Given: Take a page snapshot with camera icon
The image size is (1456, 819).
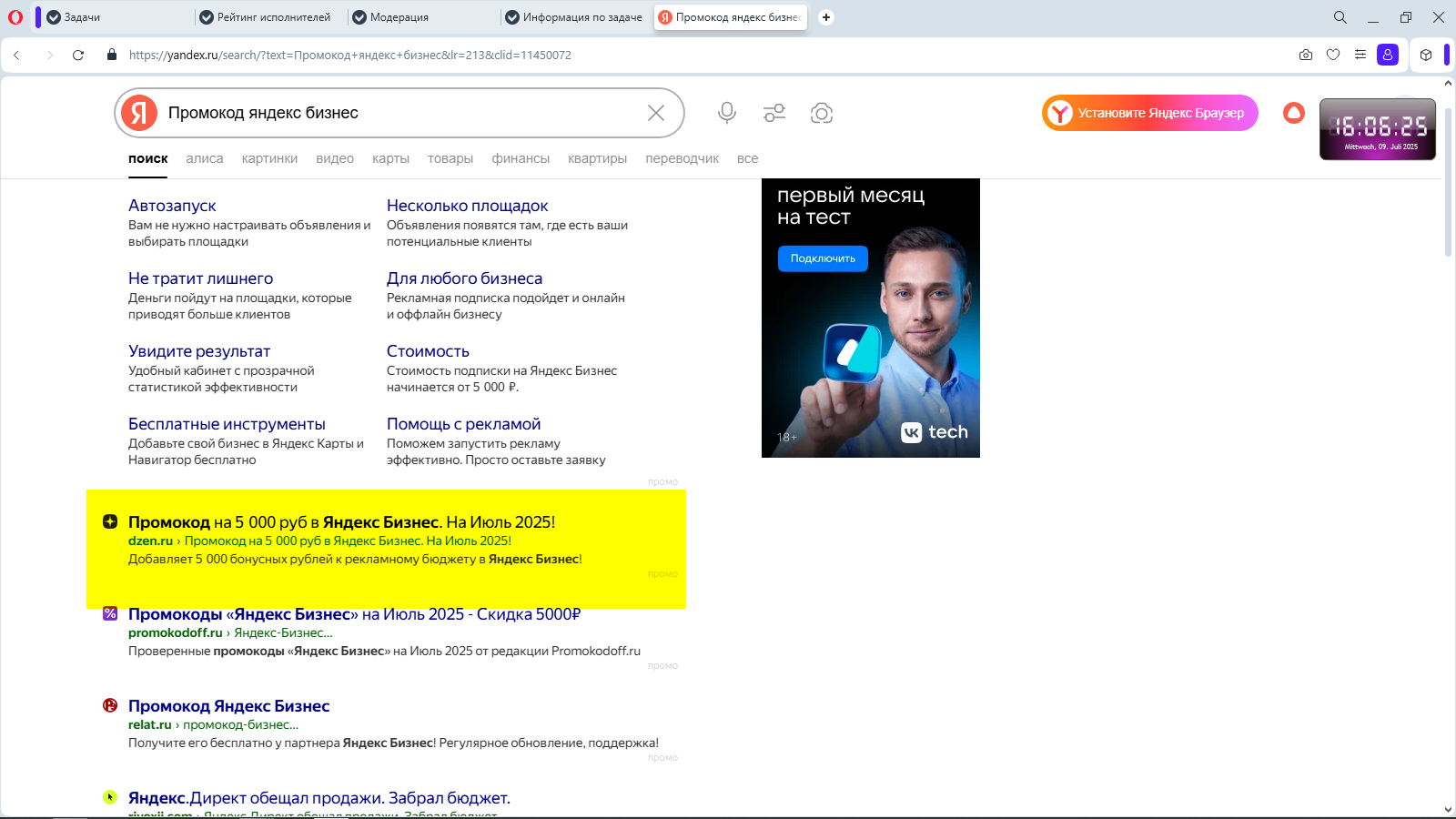Looking at the screenshot, I should click(1306, 55).
